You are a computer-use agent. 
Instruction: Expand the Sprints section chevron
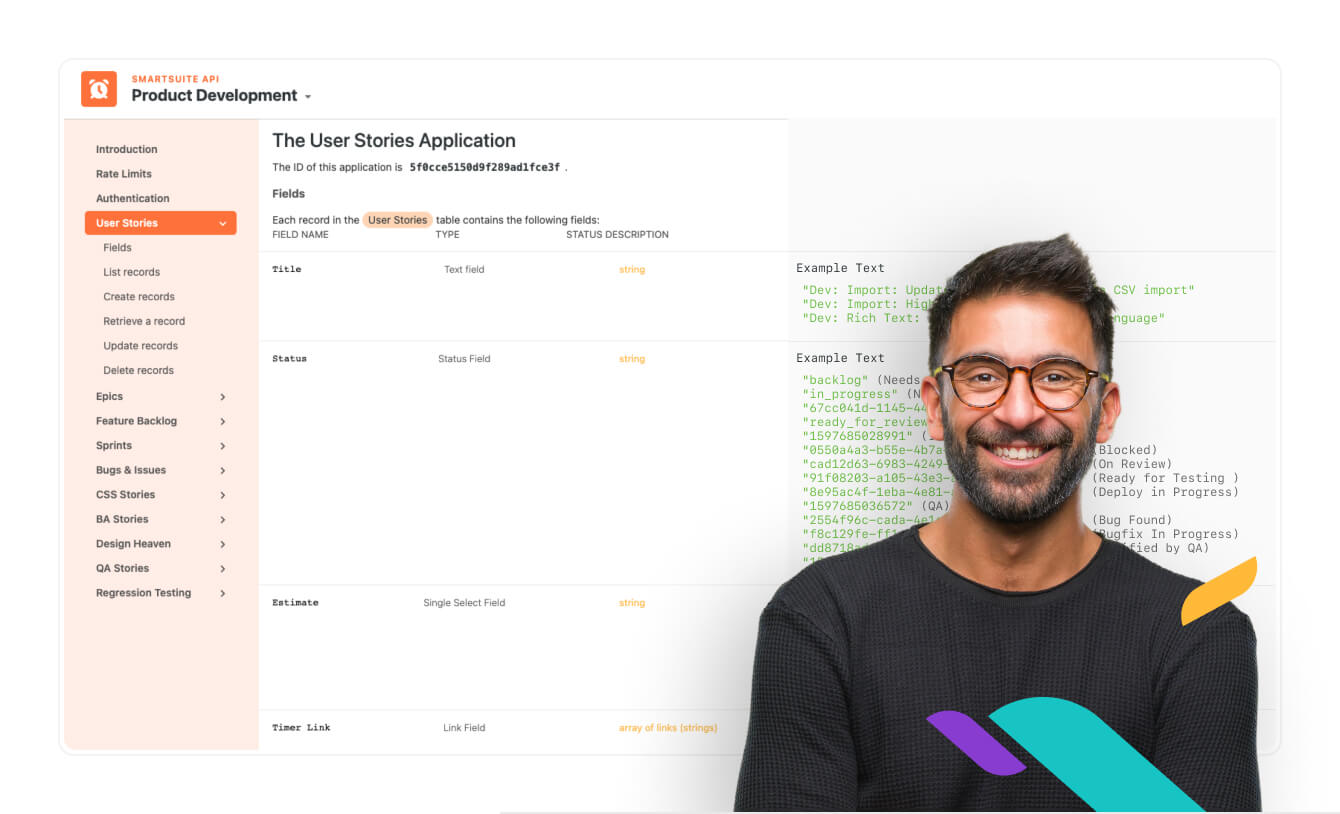click(x=222, y=446)
